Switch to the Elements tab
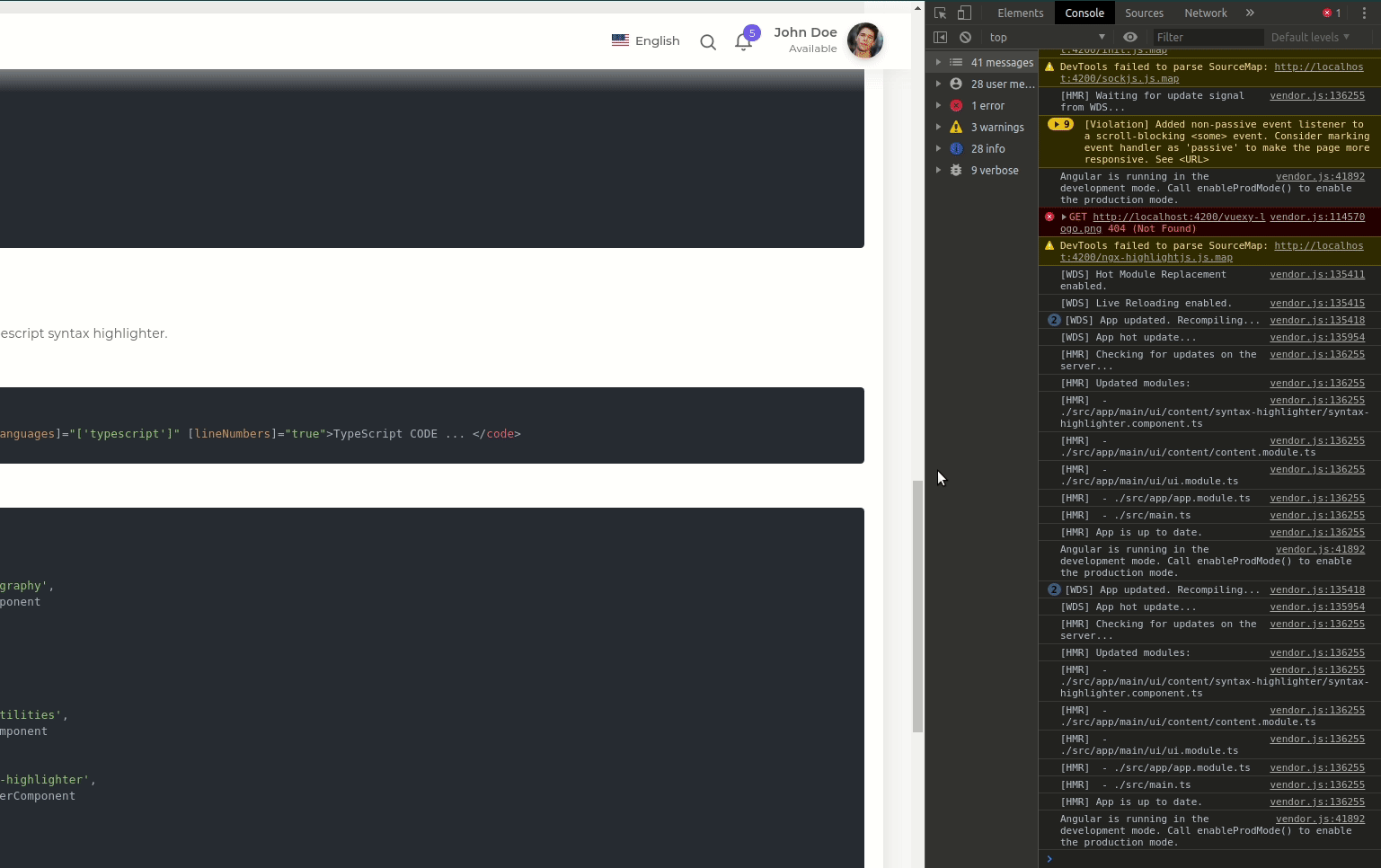 point(1020,13)
